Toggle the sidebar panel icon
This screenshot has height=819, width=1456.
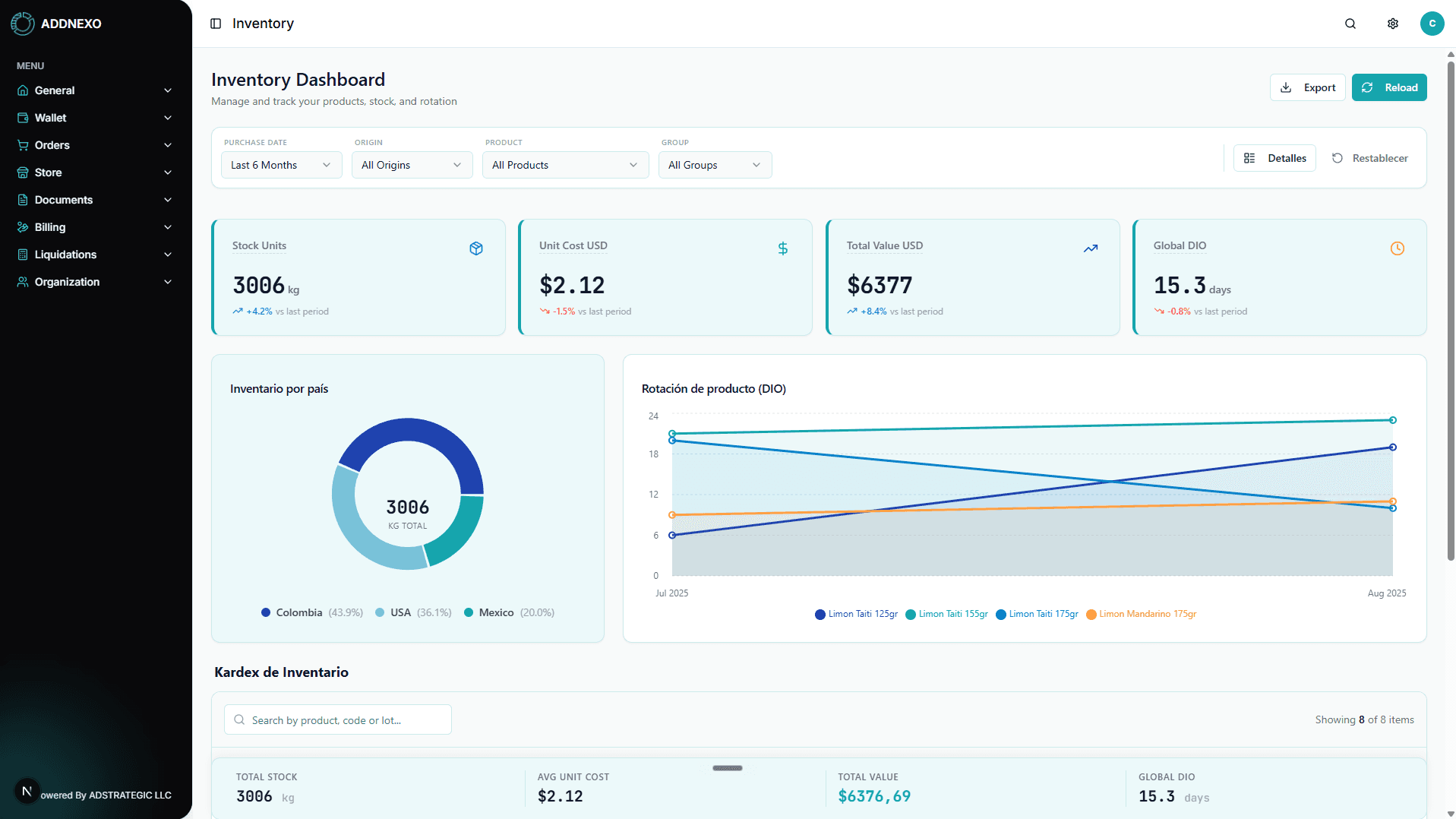coord(216,24)
